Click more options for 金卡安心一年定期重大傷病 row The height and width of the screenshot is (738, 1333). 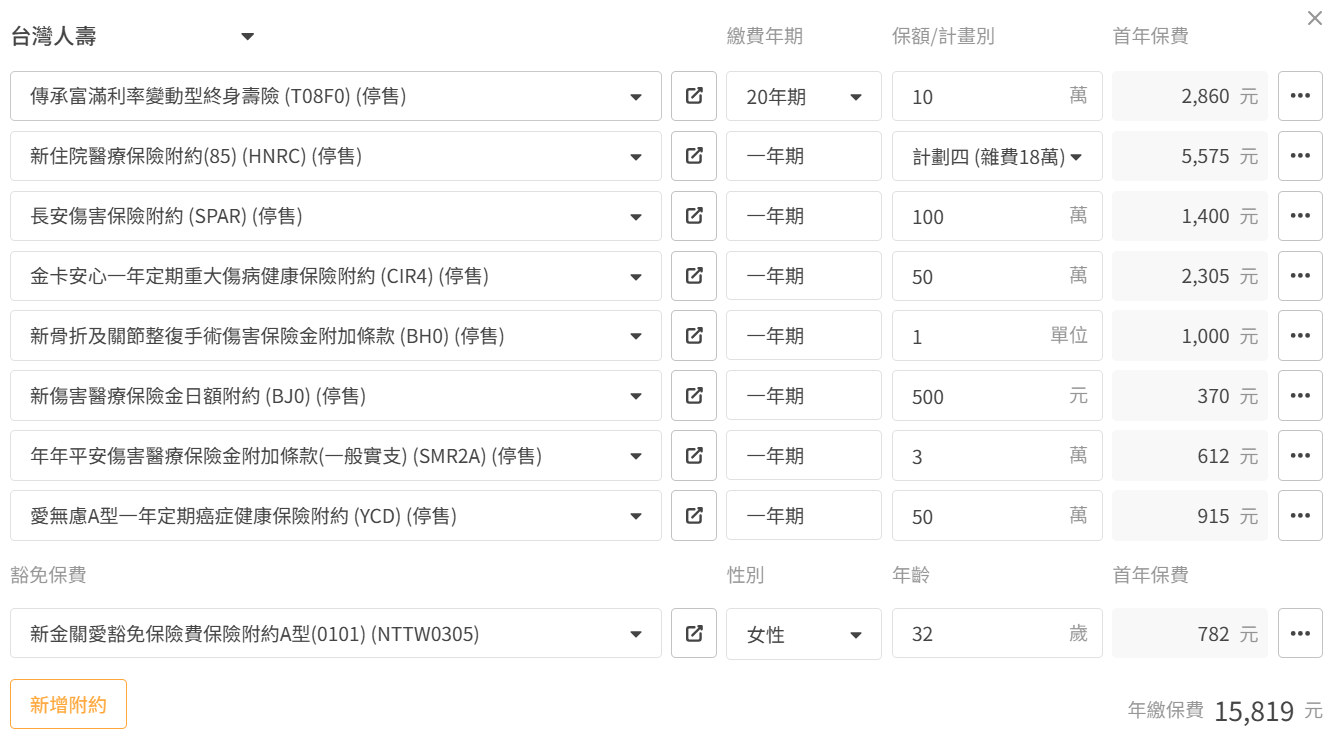click(x=1300, y=276)
